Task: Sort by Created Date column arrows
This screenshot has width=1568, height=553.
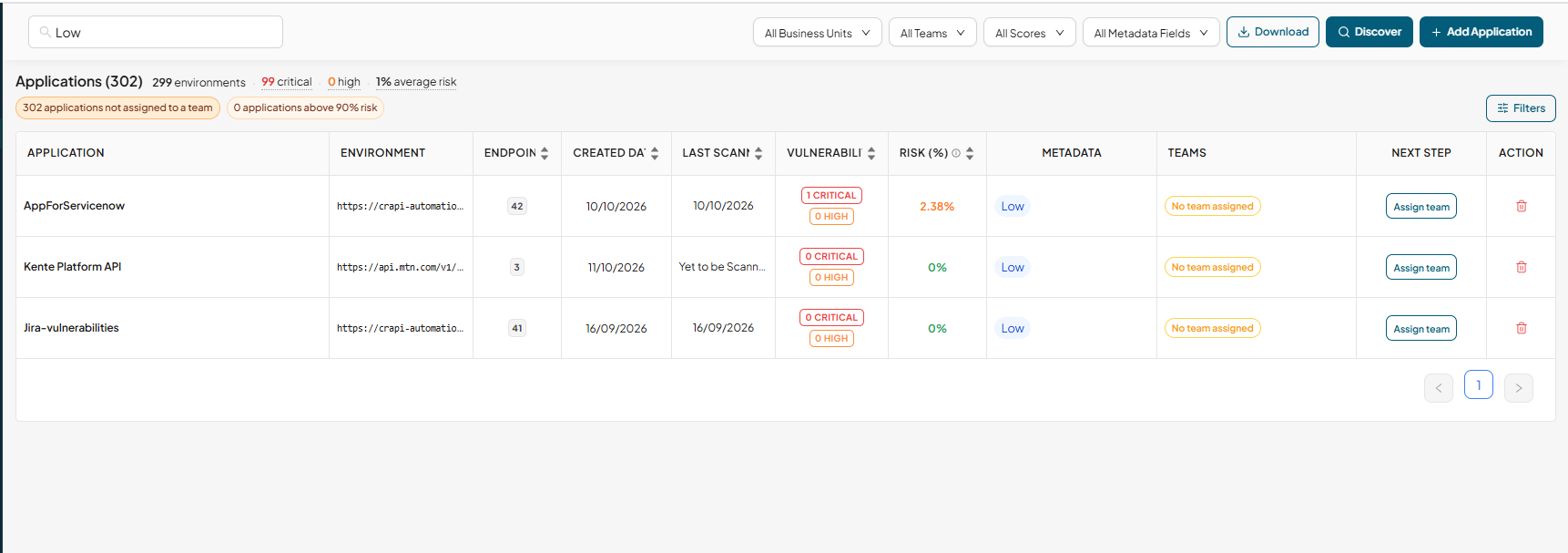Action: click(655, 153)
